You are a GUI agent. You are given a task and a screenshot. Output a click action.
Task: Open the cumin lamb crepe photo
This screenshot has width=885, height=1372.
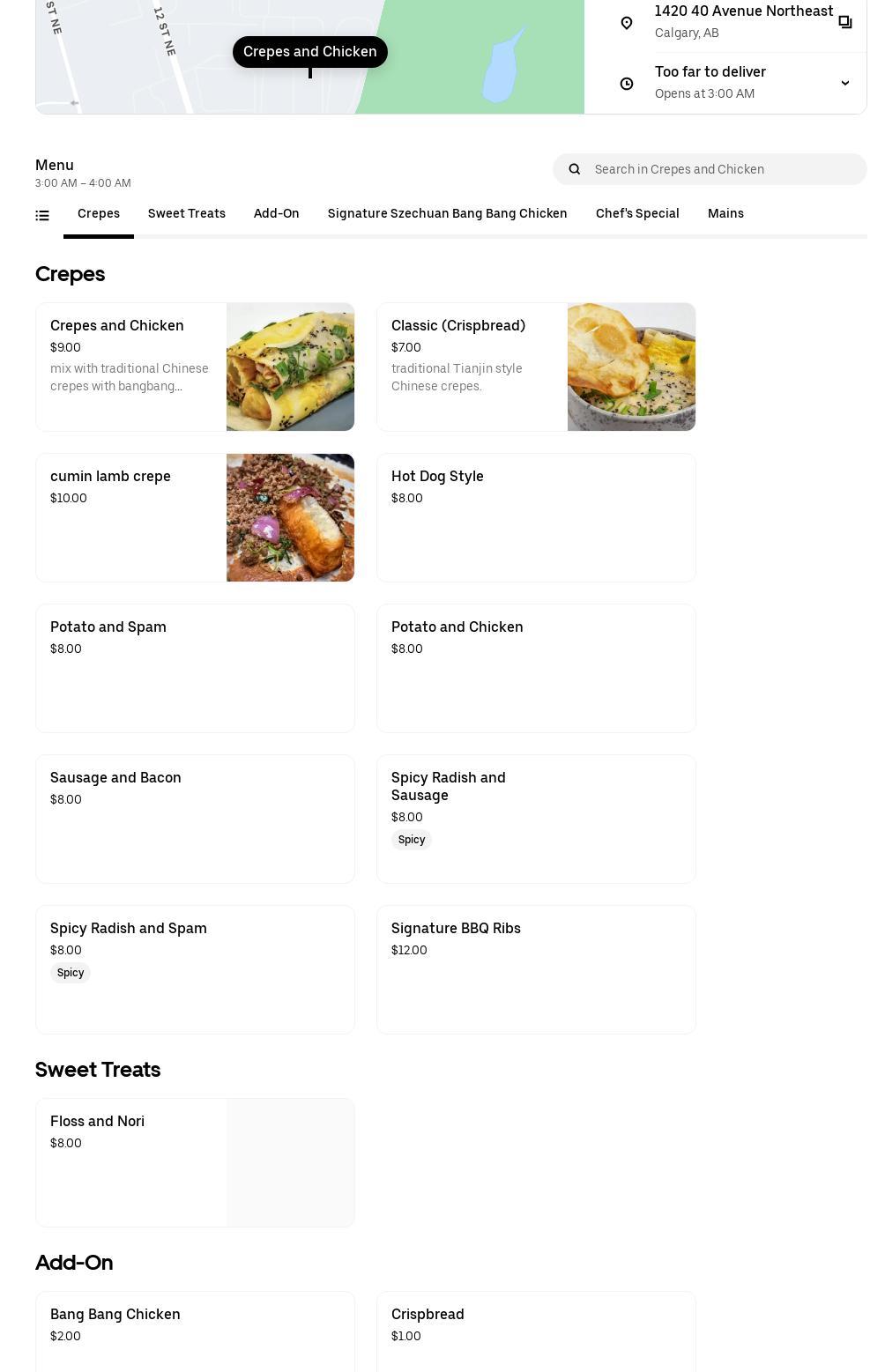click(290, 517)
